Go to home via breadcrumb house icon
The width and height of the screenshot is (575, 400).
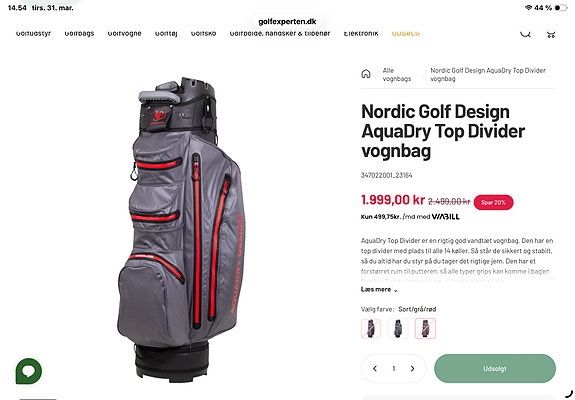(366, 74)
